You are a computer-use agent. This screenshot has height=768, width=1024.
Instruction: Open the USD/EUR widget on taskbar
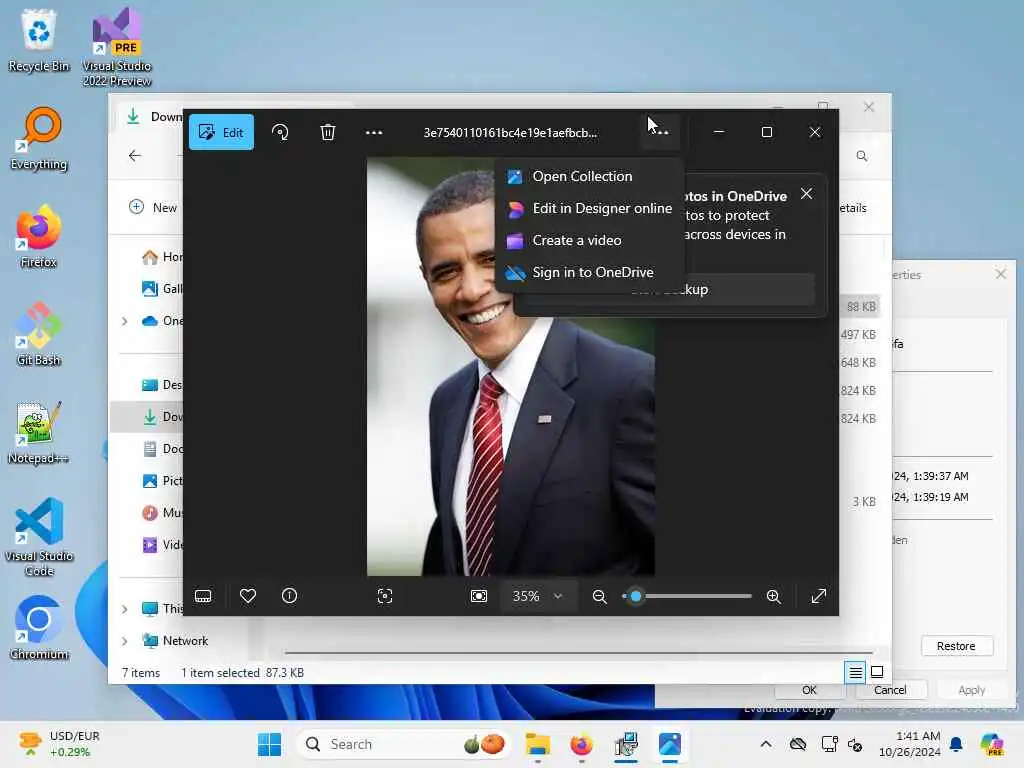point(60,744)
